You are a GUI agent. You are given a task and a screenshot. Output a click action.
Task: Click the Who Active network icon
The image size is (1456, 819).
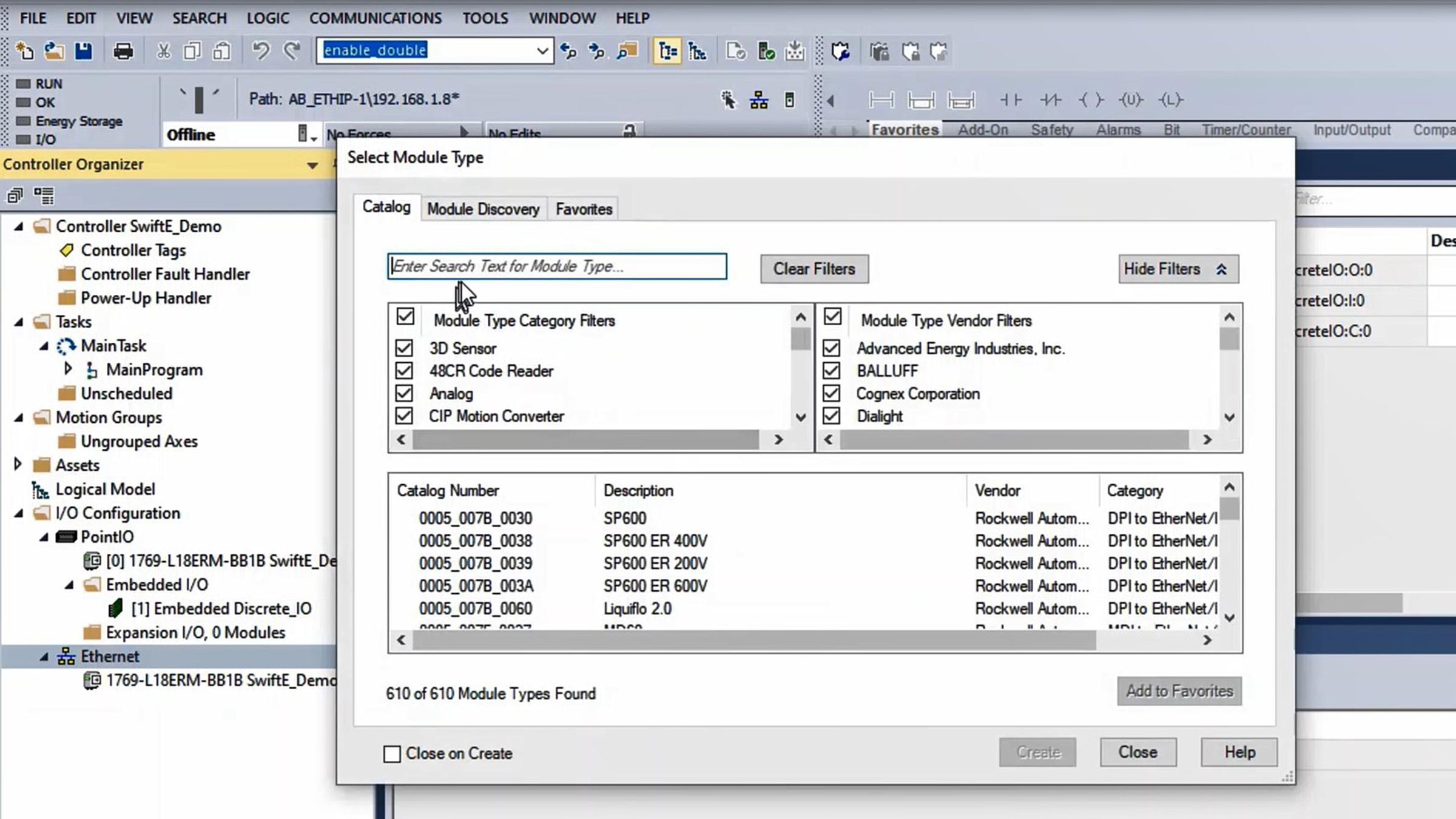coord(758,100)
